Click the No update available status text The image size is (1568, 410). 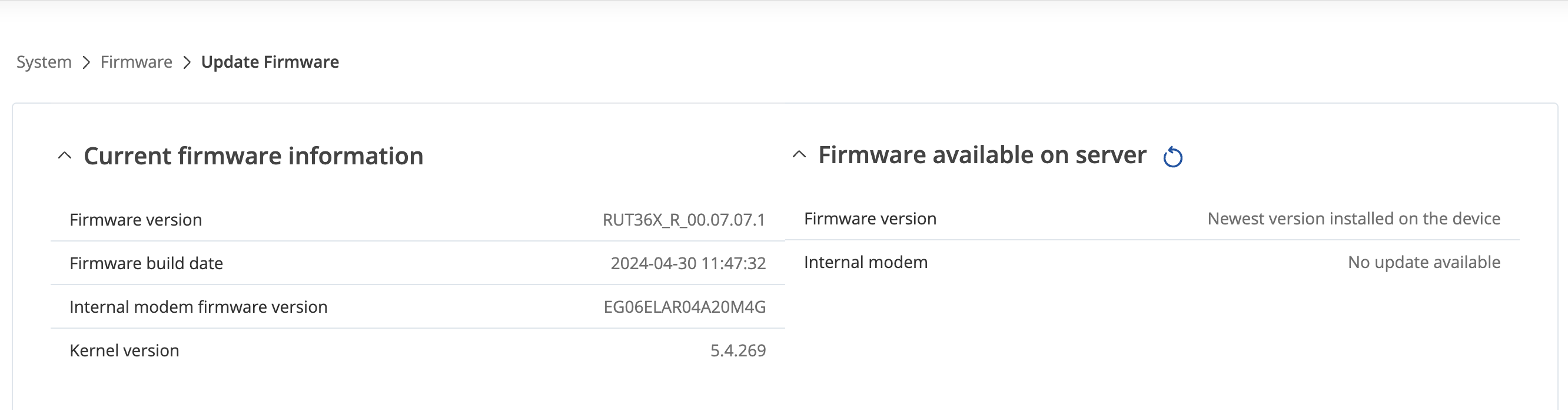(1424, 263)
